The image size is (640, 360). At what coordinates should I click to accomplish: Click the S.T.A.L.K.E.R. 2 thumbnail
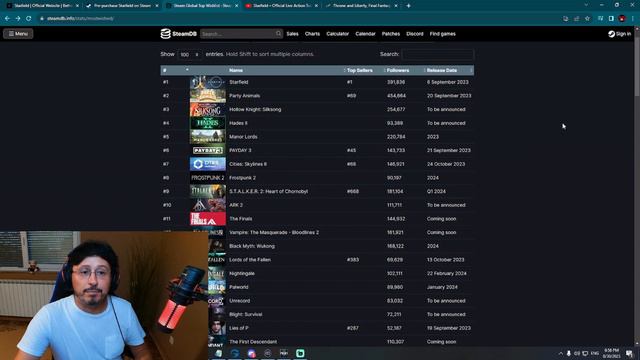coord(208,191)
